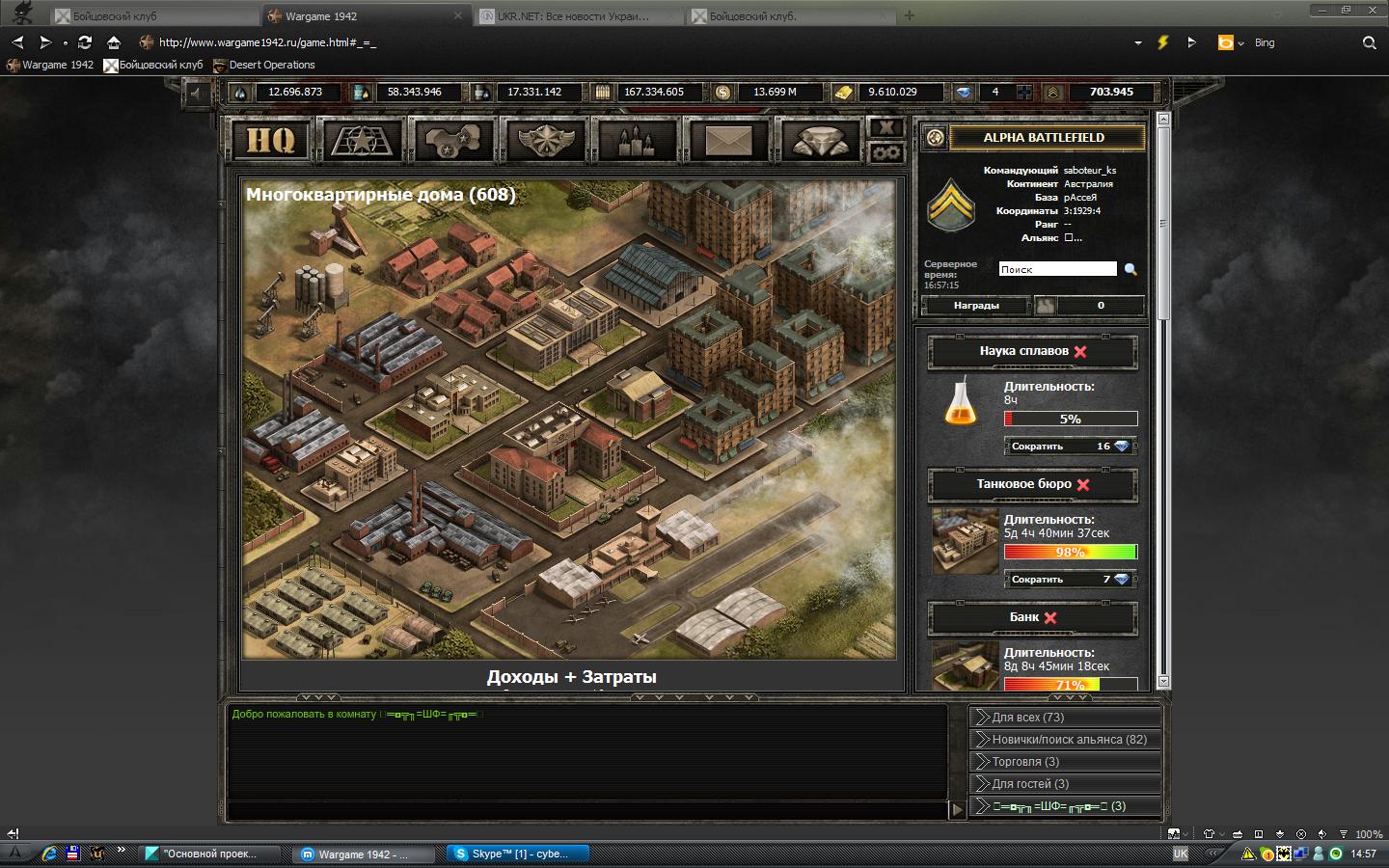Click the sergeant rank insignia badge

pyautogui.click(x=950, y=204)
